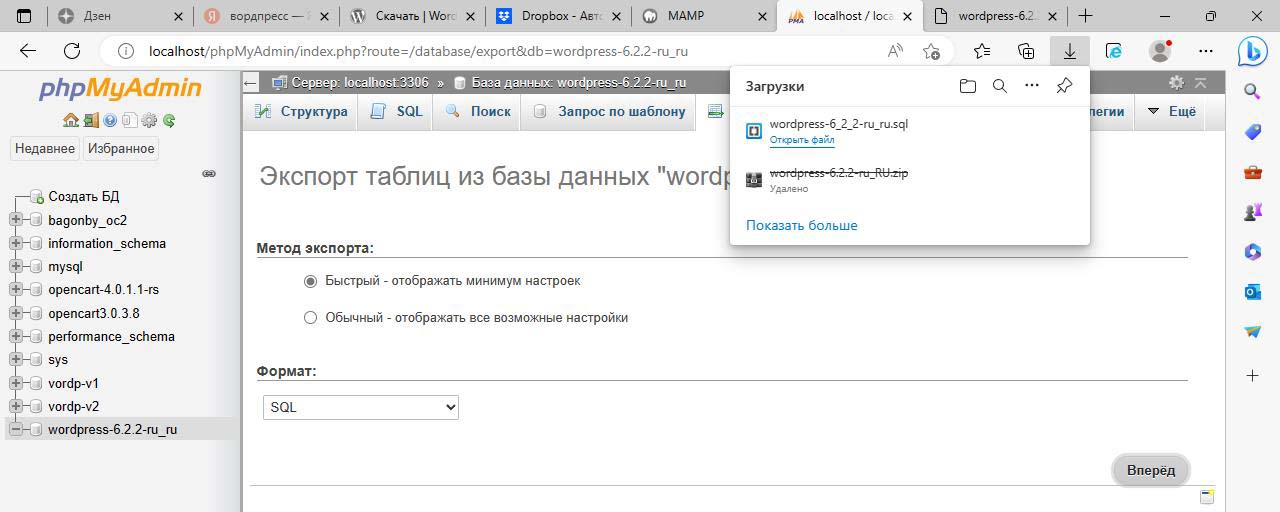Expand the bagonby_oc2 database tree
This screenshot has width=1280, height=512.
16,220
